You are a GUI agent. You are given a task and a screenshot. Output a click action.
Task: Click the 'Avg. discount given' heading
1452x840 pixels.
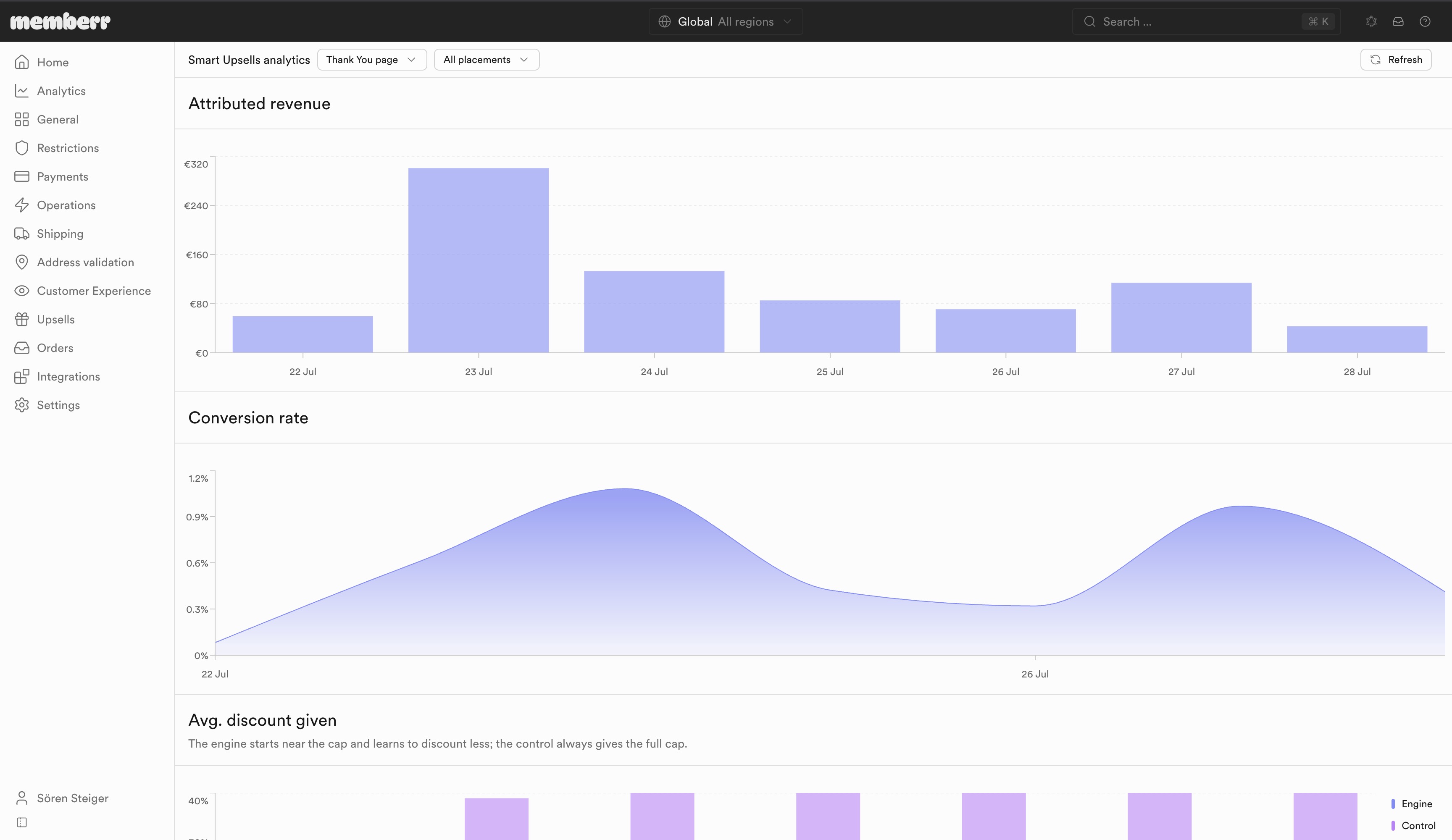(262, 720)
